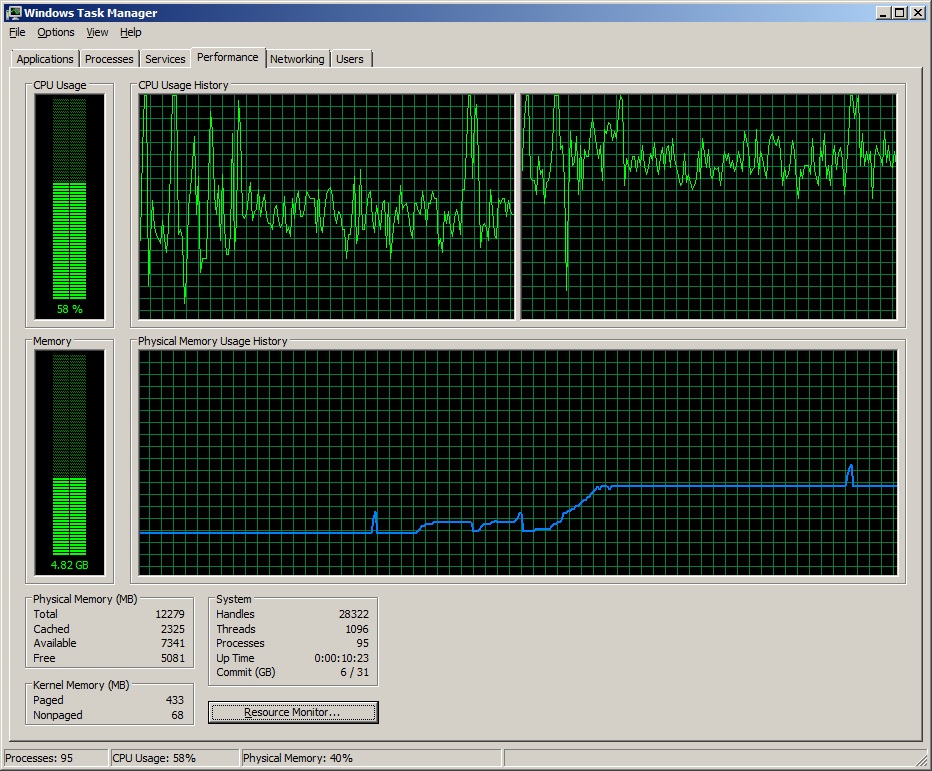Click the second CPU usage history graph

[x=709, y=206]
